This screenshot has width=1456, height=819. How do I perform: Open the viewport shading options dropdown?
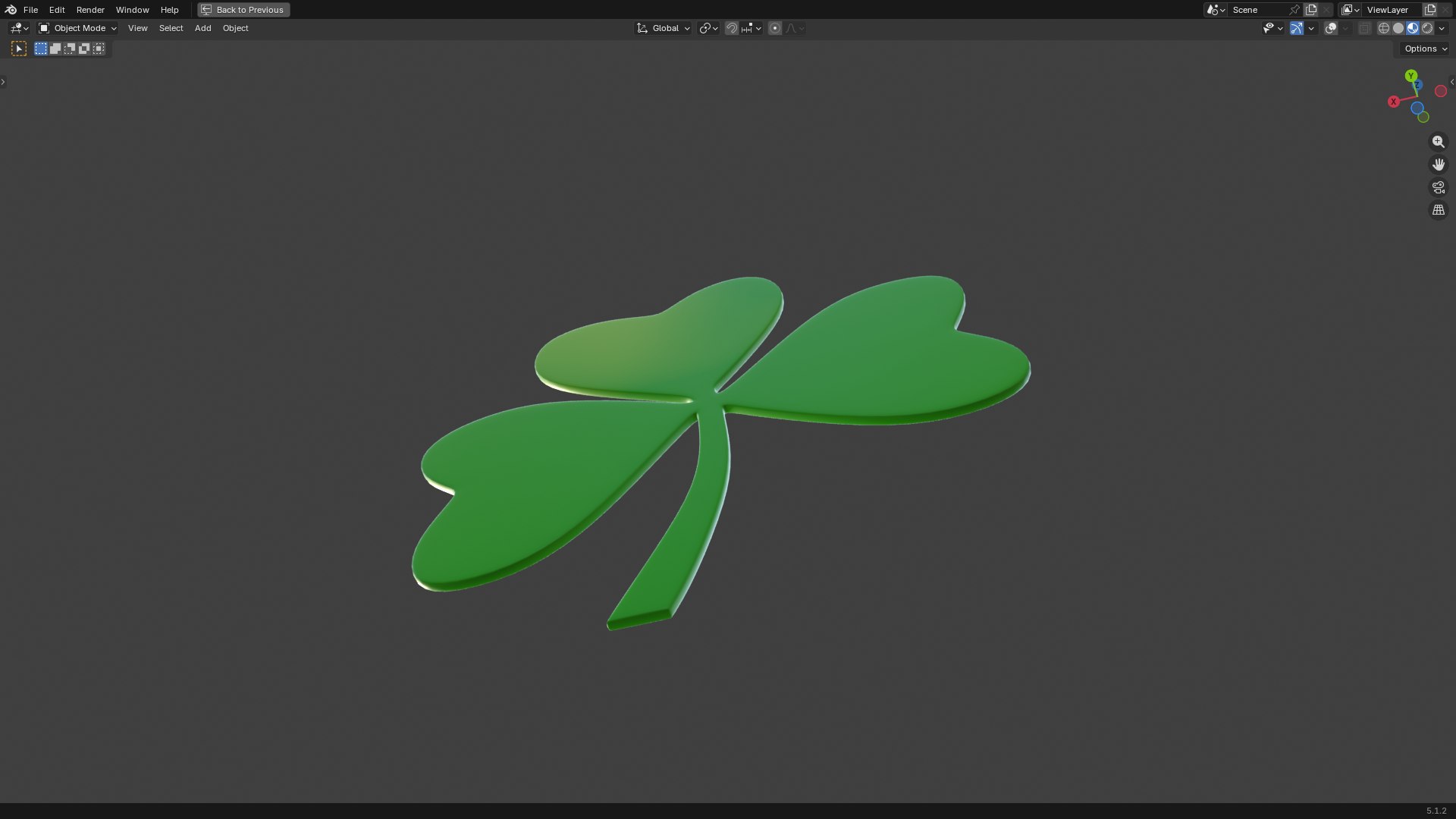pos(1442,28)
